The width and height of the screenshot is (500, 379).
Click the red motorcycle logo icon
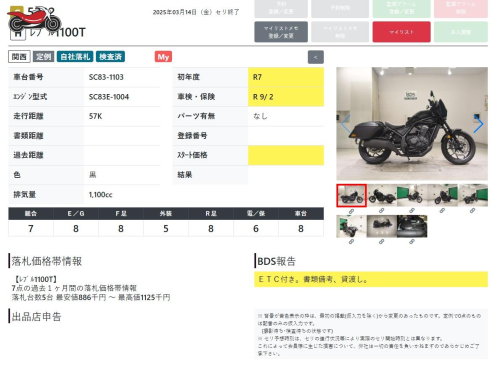(34, 21)
